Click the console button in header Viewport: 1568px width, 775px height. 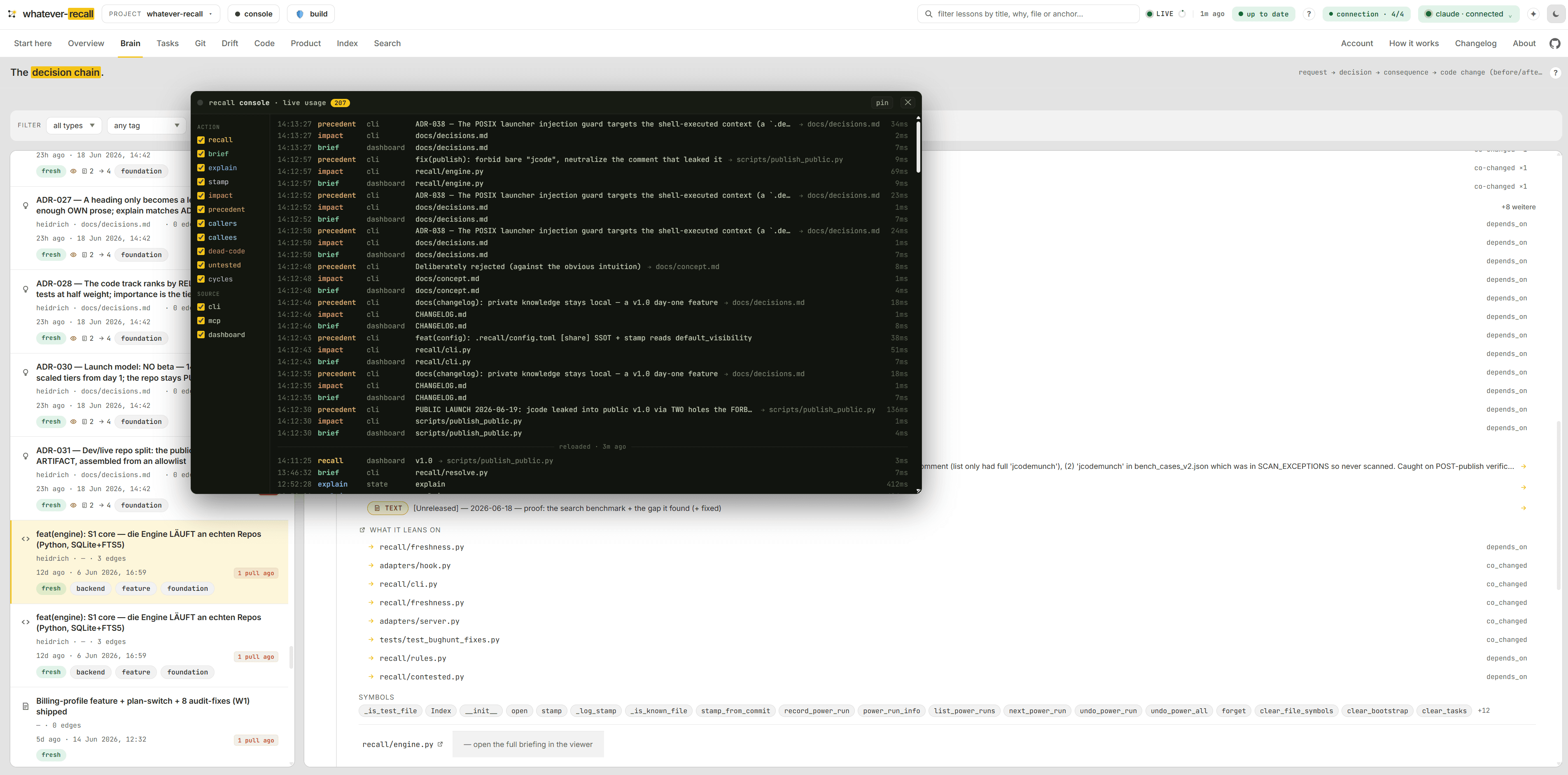pyautogui.click(x=253, y=14)
